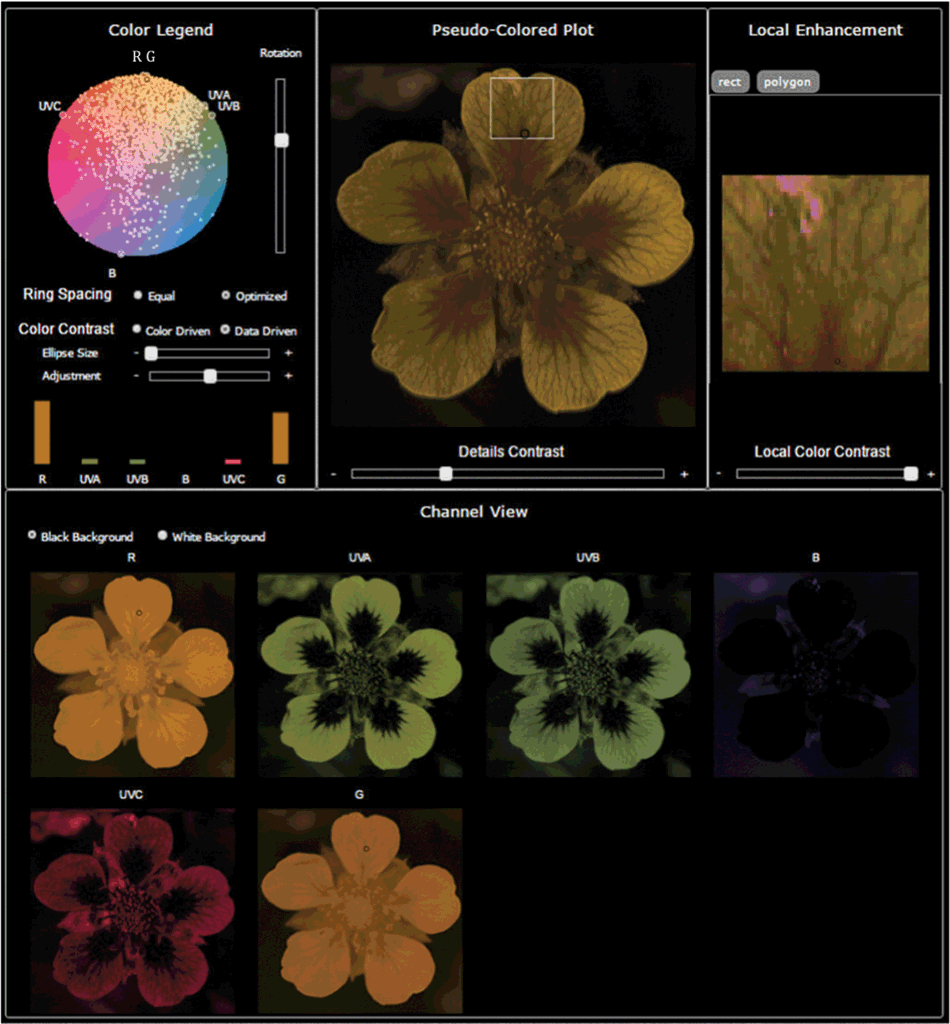Select the B channel dark thumbnail

(x=815, y=675)
